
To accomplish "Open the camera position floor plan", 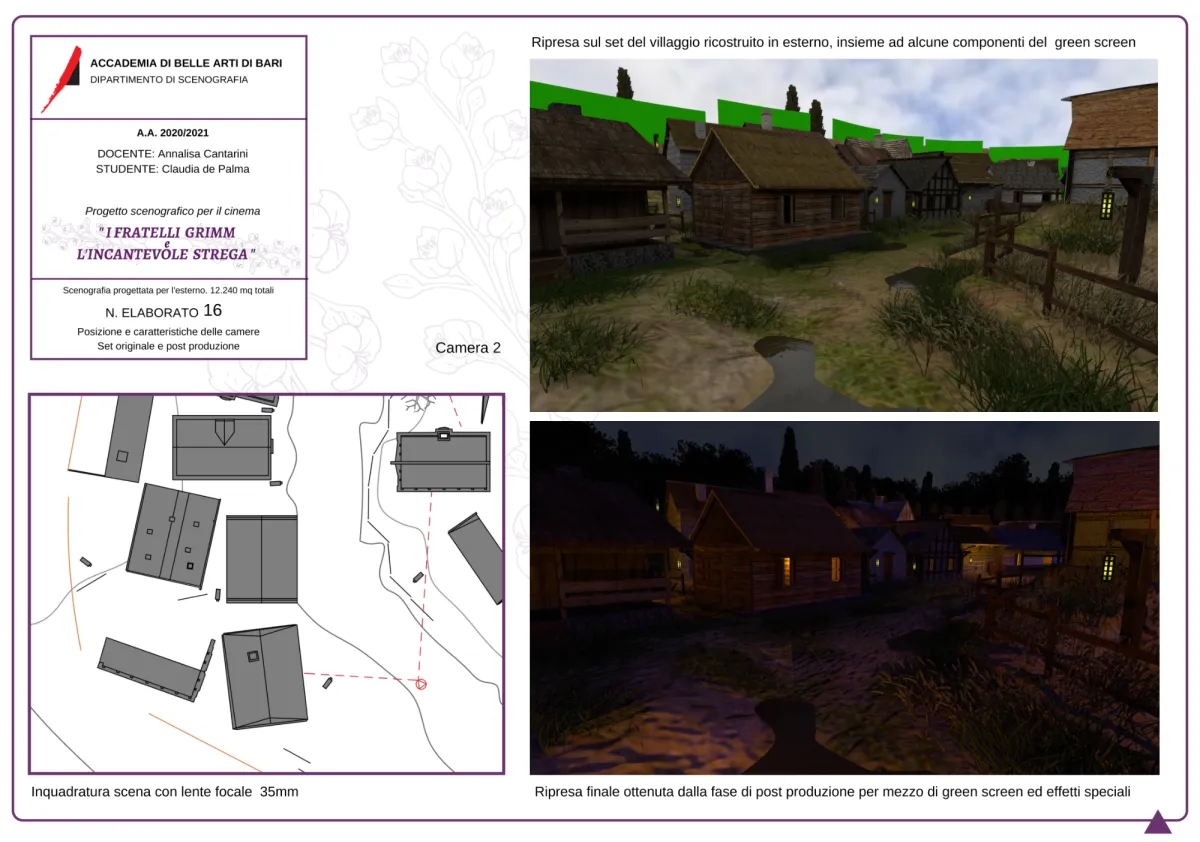I will tap(266, 583).
